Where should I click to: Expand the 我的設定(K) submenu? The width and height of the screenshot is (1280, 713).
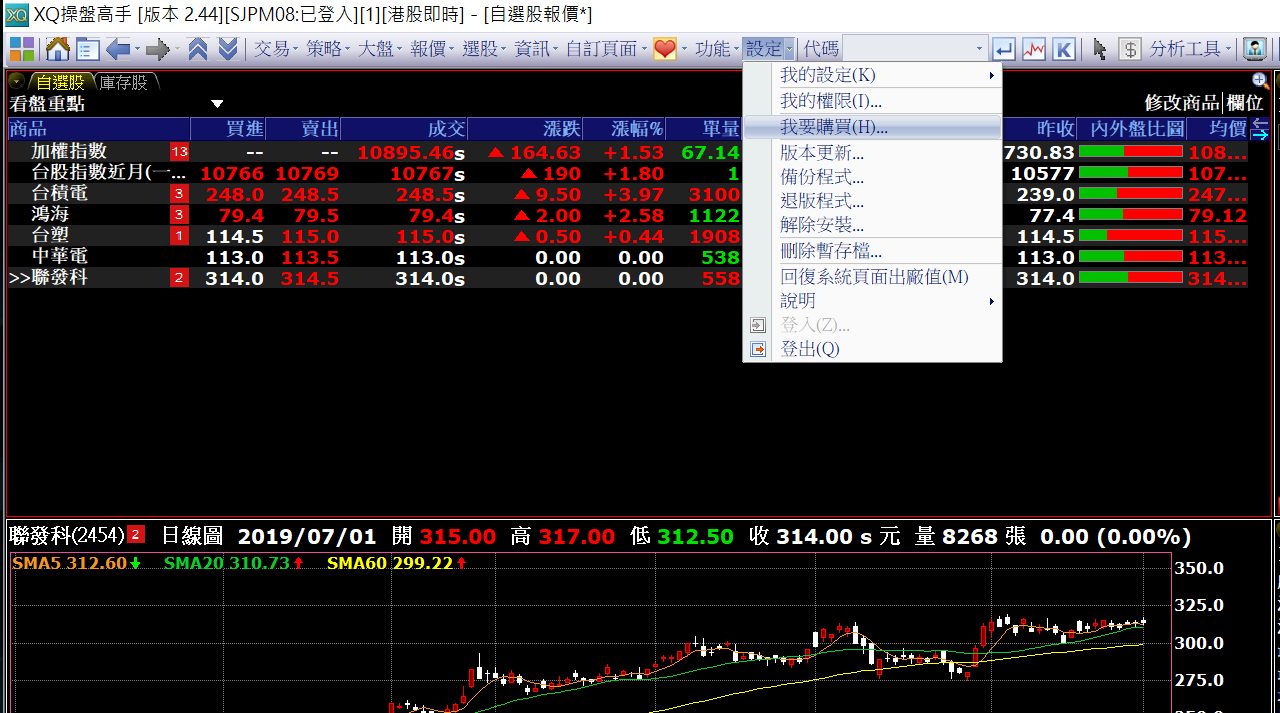pyautogui.click(x=992, y=76)
